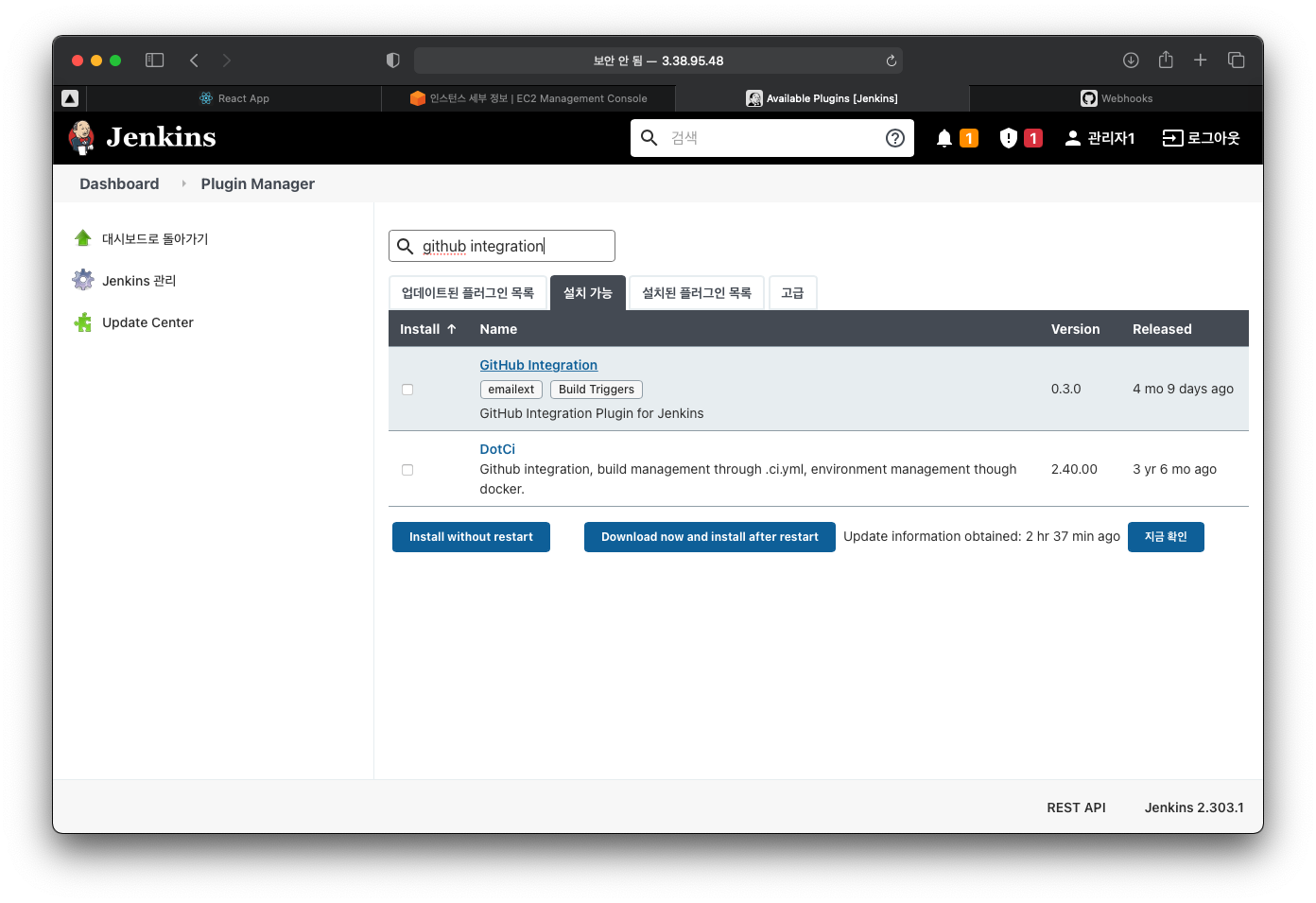Open the 설치된 플러그인 목록 tab
Image resolution: width=1316 pixels, height=903 pixels.
[697, 293]
